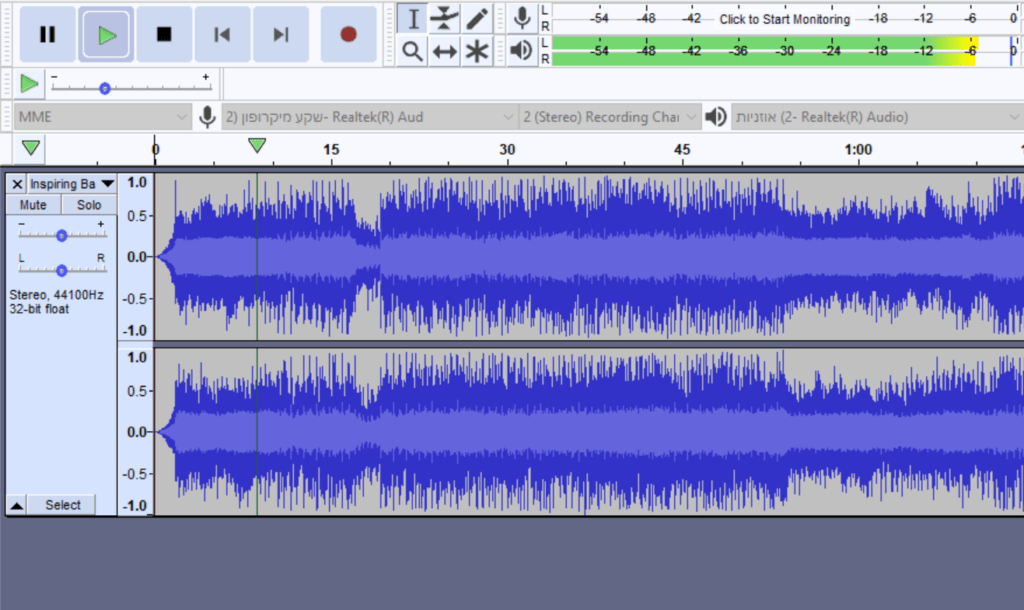Click Play-at-Speed green button
Screen dimensions: 1024x610
coord(29,84)
